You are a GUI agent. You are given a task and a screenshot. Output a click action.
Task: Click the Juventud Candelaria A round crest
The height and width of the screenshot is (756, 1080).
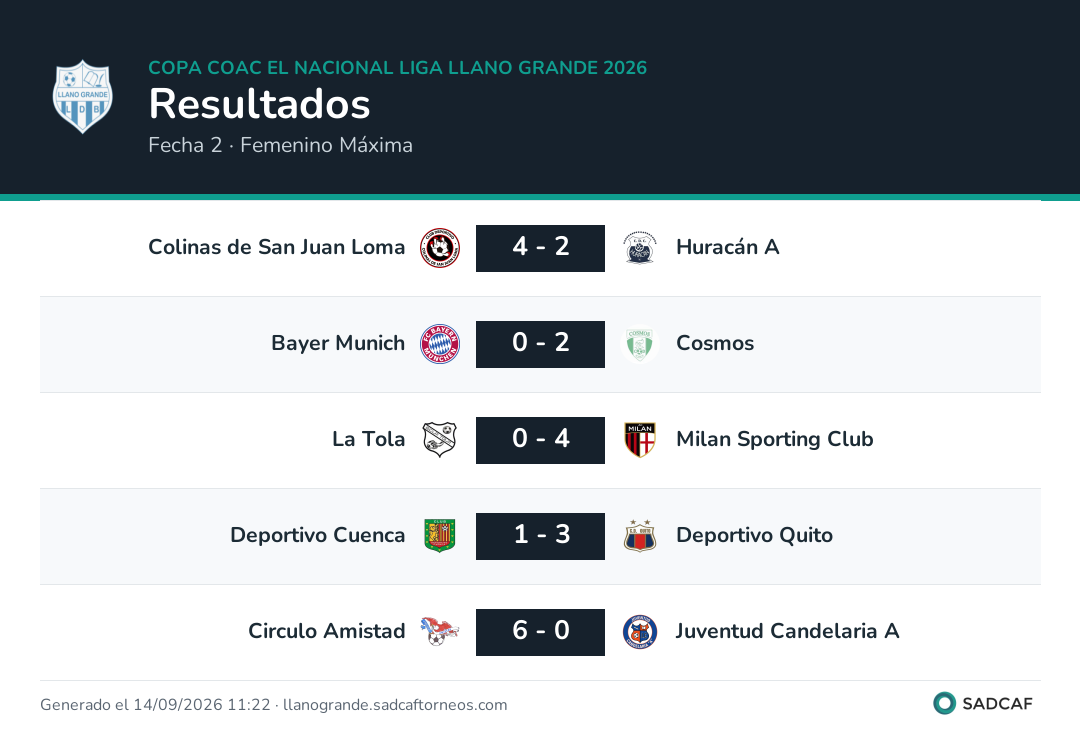point(640,631)
